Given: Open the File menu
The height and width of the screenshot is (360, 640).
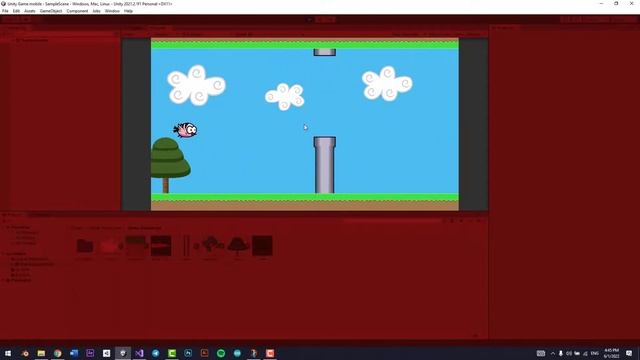Looking at the screenshot, I should pyautogui.click(x=5, y=11).
